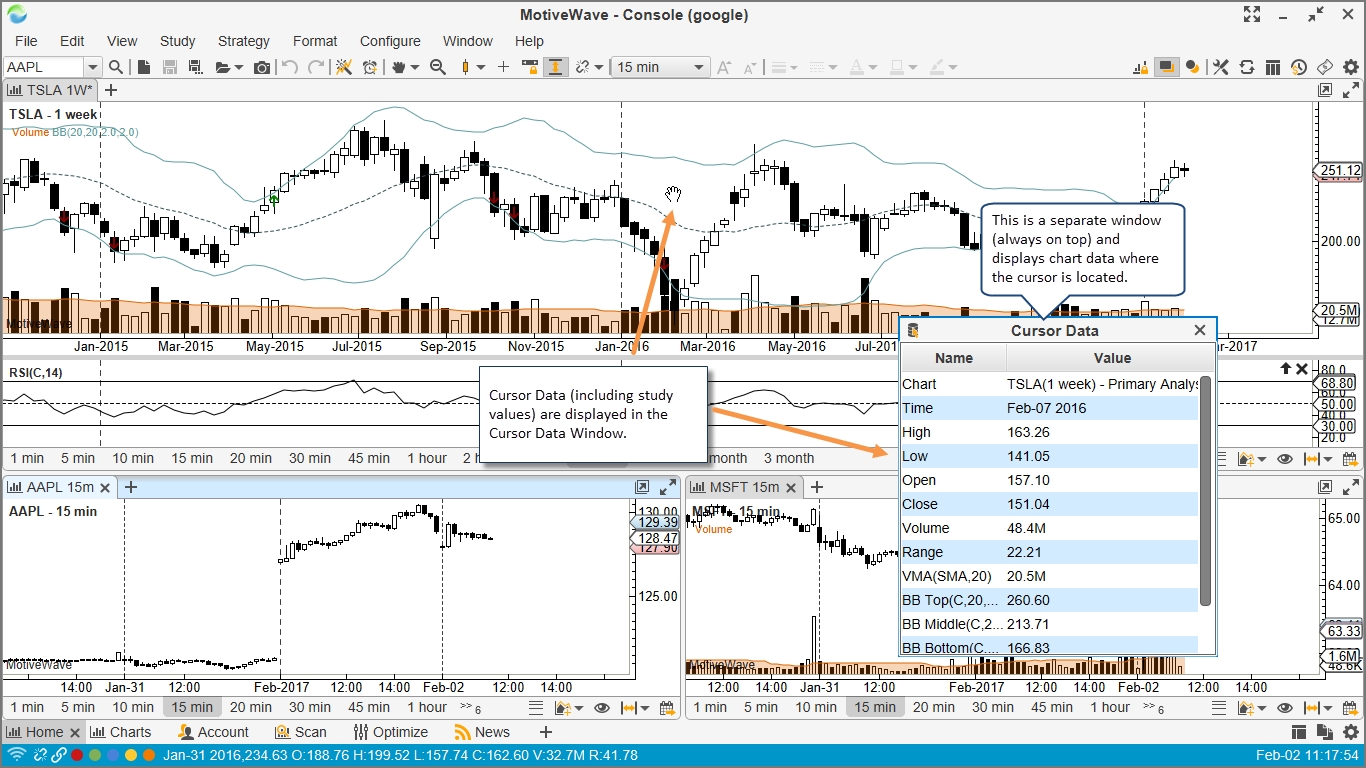Viewport: 1366px width, 768px height.
Task: Maximize the MSFT chart panel
Action: click(x=1351, y=487)
